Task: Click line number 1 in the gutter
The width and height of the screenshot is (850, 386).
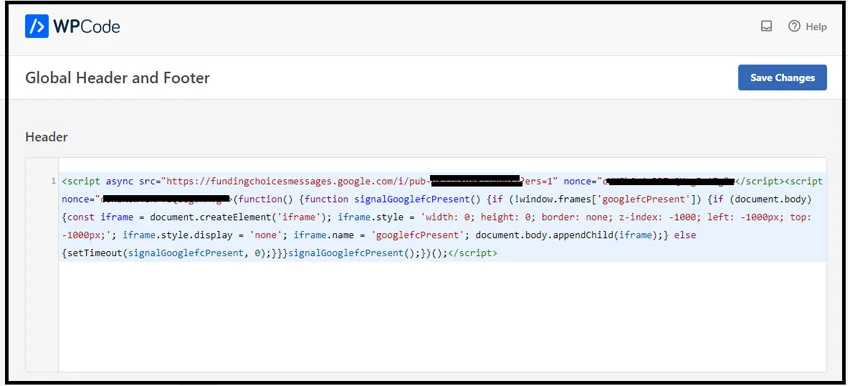Action: click(x=54, y=181)
